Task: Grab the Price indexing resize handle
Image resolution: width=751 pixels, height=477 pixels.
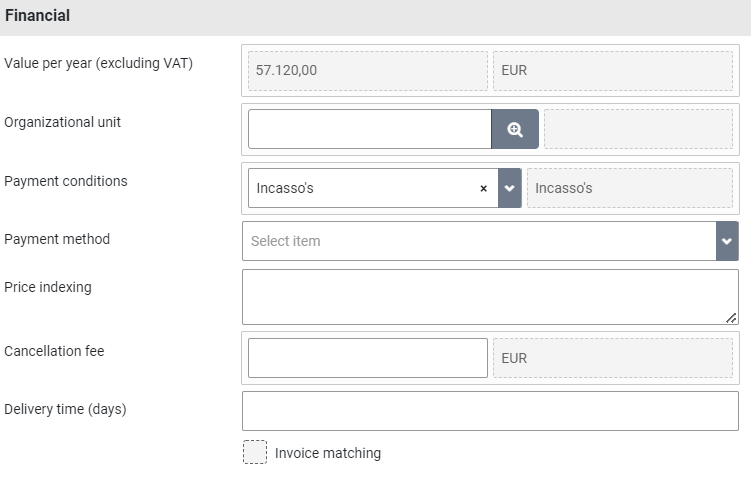Action: [732, 318]
